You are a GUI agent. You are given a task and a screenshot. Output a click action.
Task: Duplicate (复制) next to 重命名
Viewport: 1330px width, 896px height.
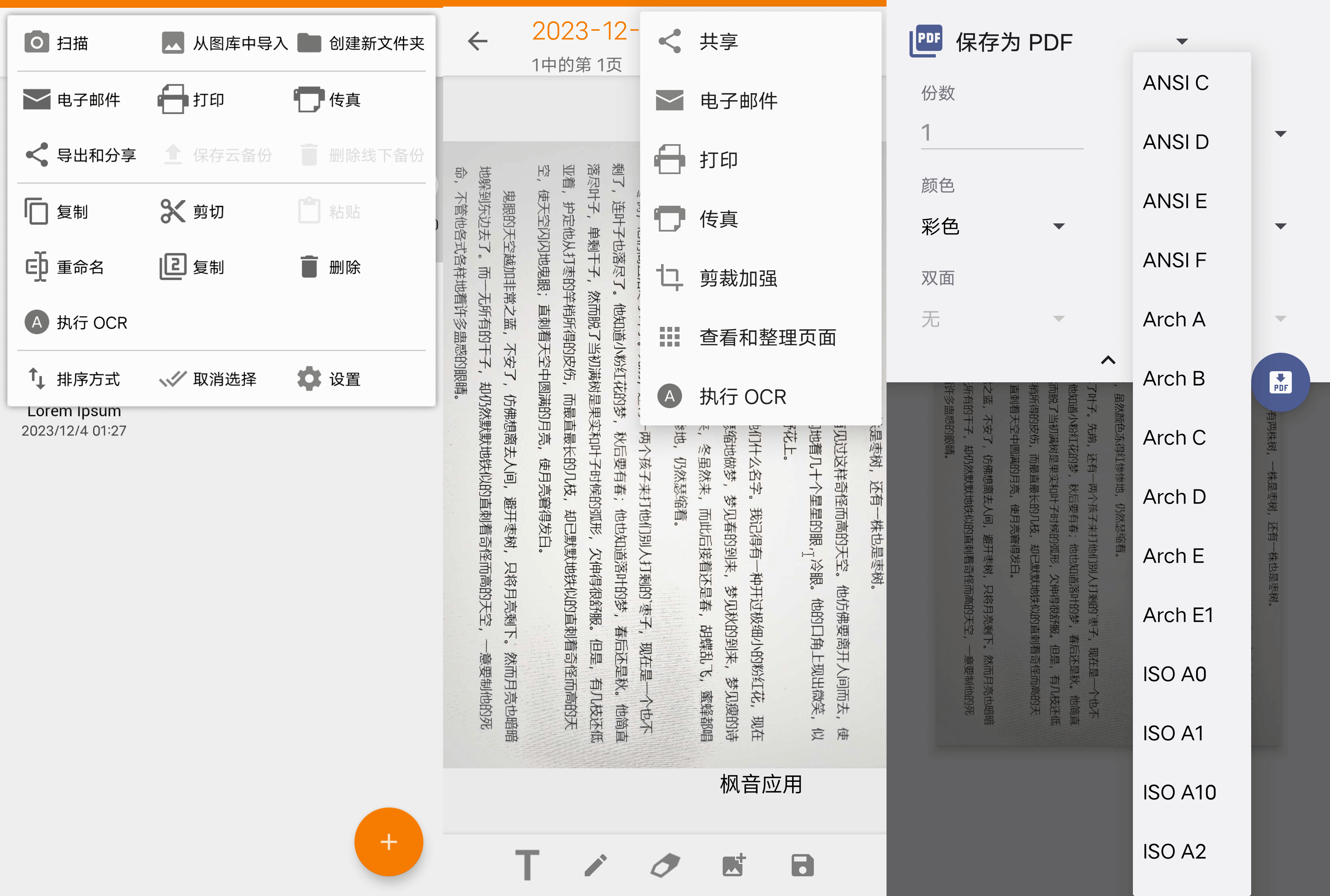[191, 267]
